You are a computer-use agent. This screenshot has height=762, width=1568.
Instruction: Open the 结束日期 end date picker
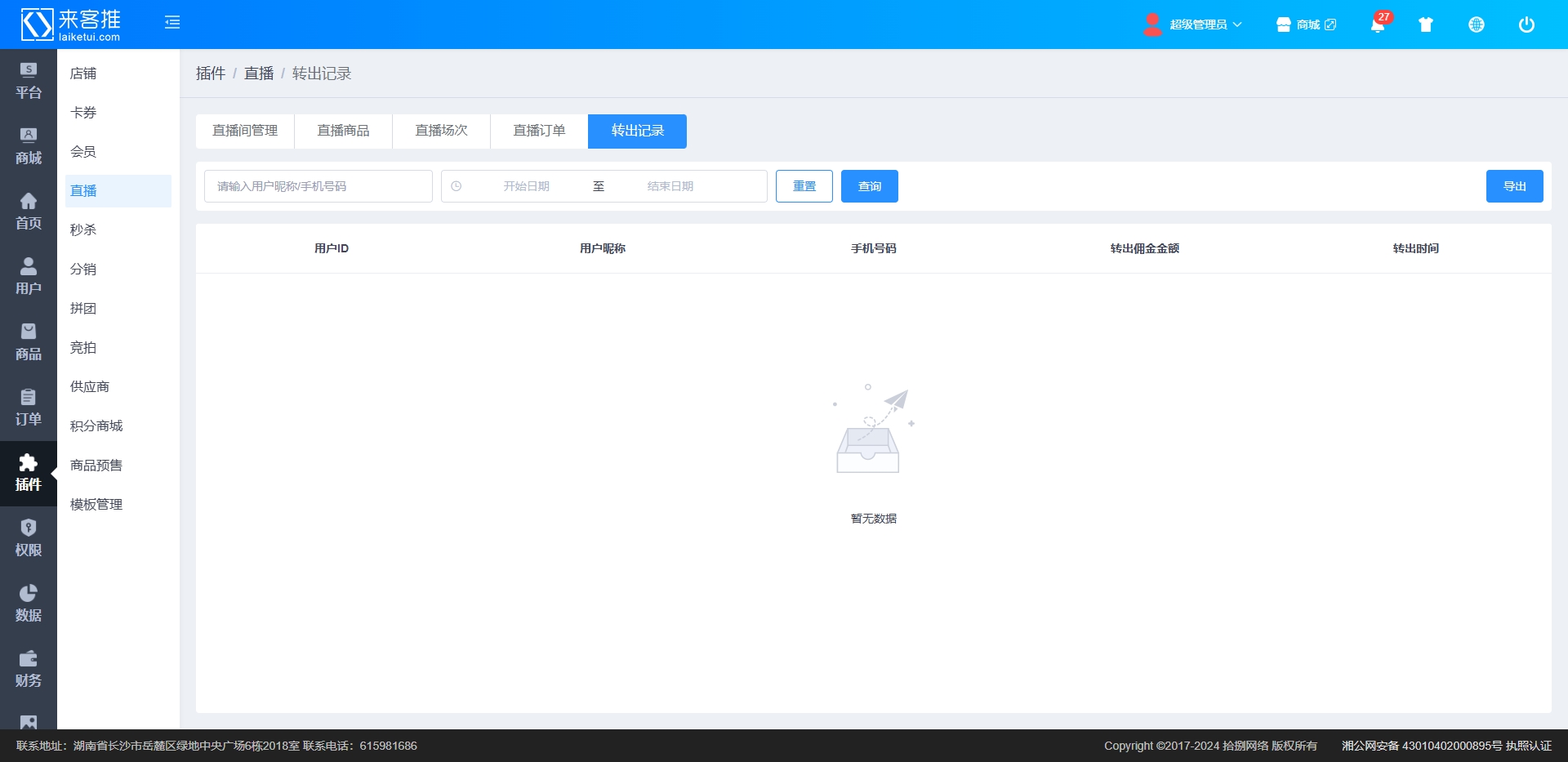670,186
